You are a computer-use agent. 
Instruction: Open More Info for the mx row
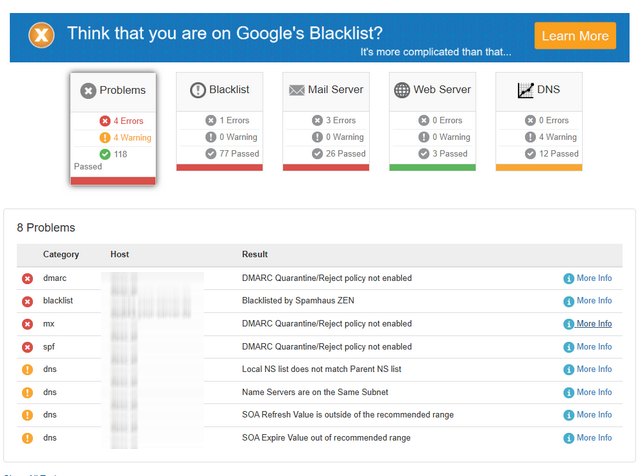click(x=593, y=324)
